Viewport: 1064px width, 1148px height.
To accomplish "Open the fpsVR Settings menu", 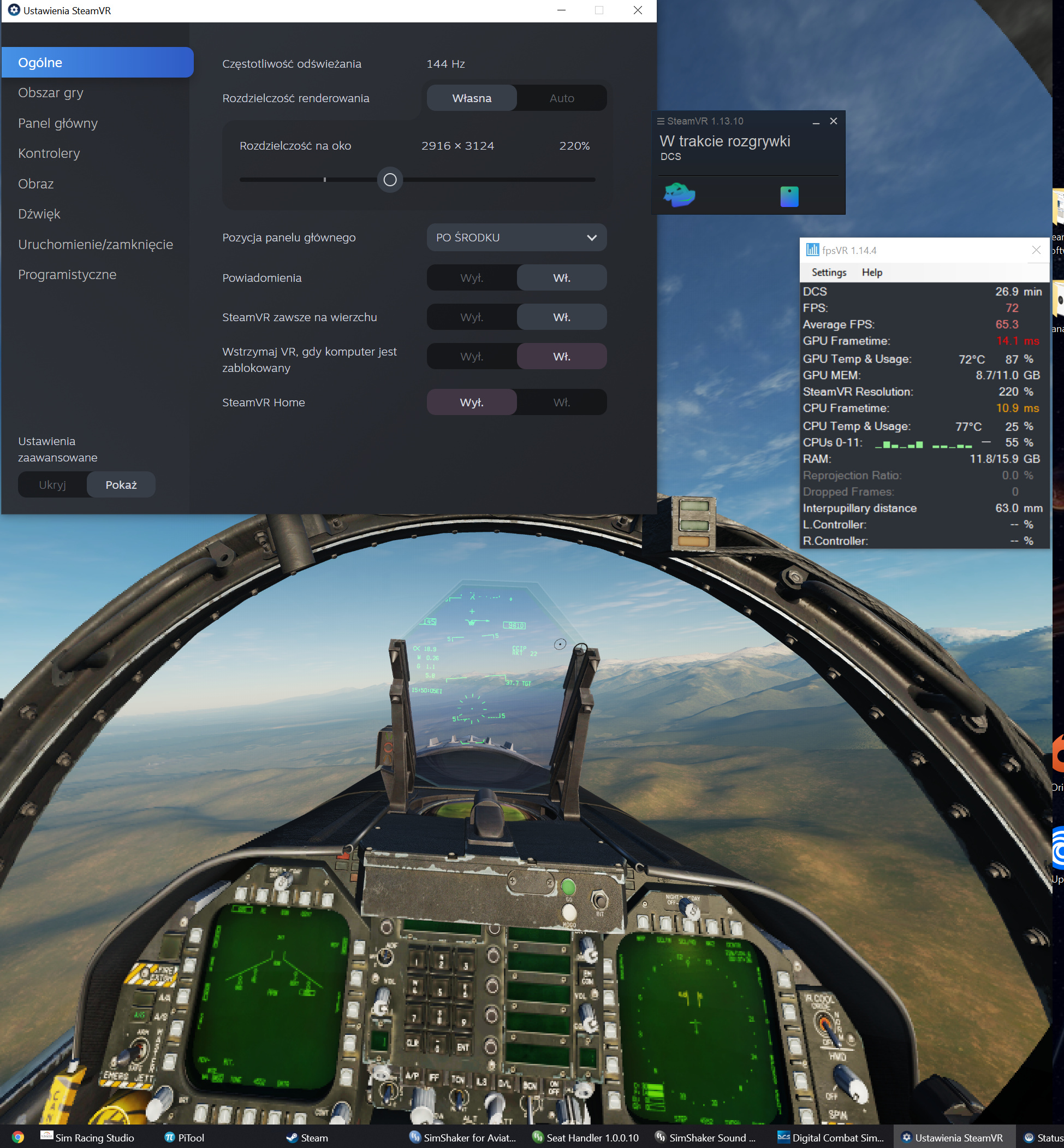I will pyautogui.click(x=829, y=273).
